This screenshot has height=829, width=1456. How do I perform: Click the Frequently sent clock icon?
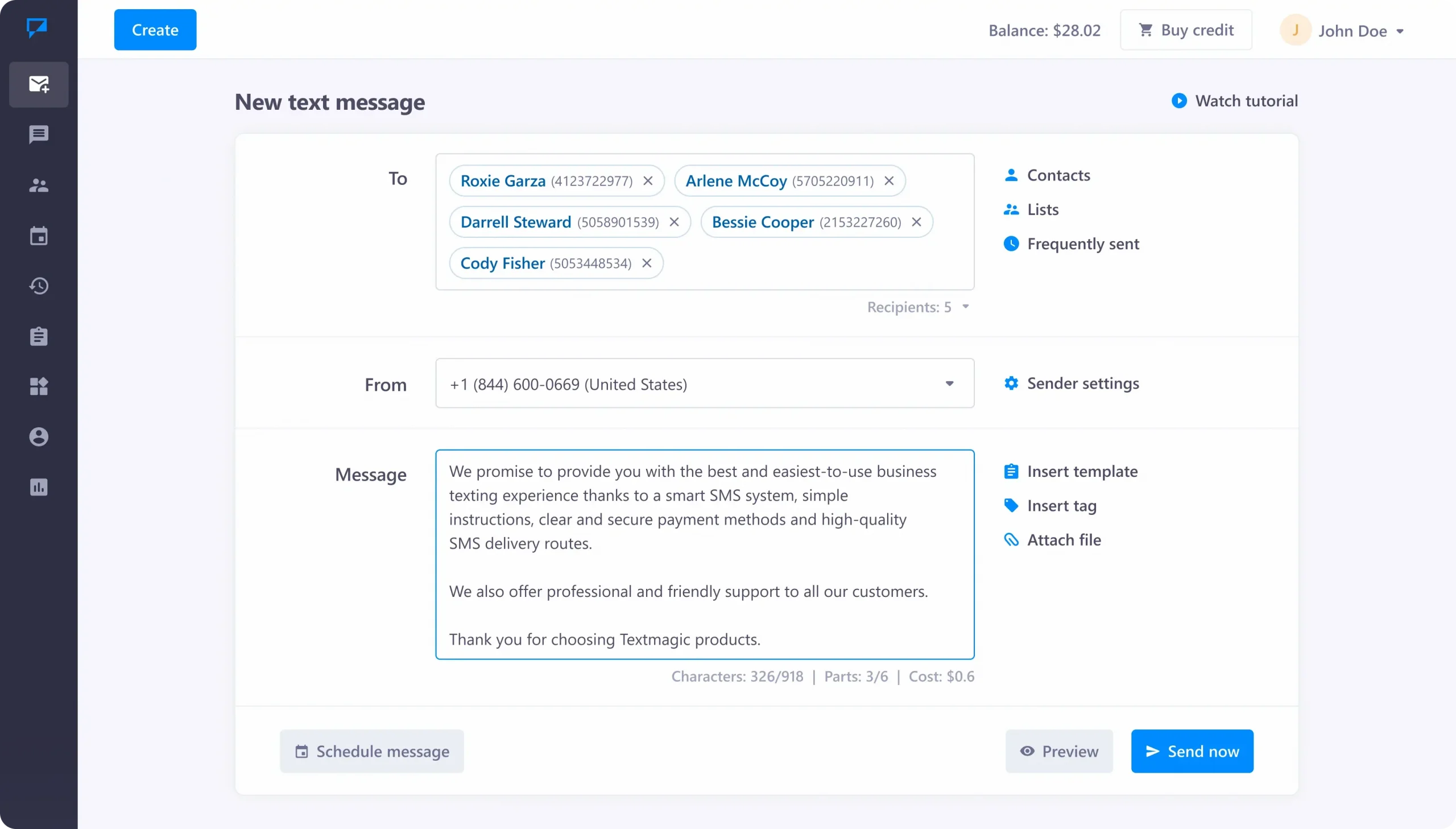click(x=1011, y=244)
